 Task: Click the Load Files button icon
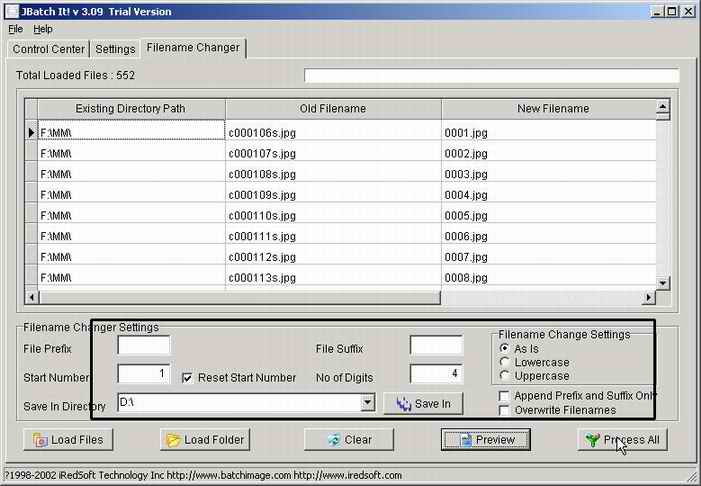[x=41, y=440]
